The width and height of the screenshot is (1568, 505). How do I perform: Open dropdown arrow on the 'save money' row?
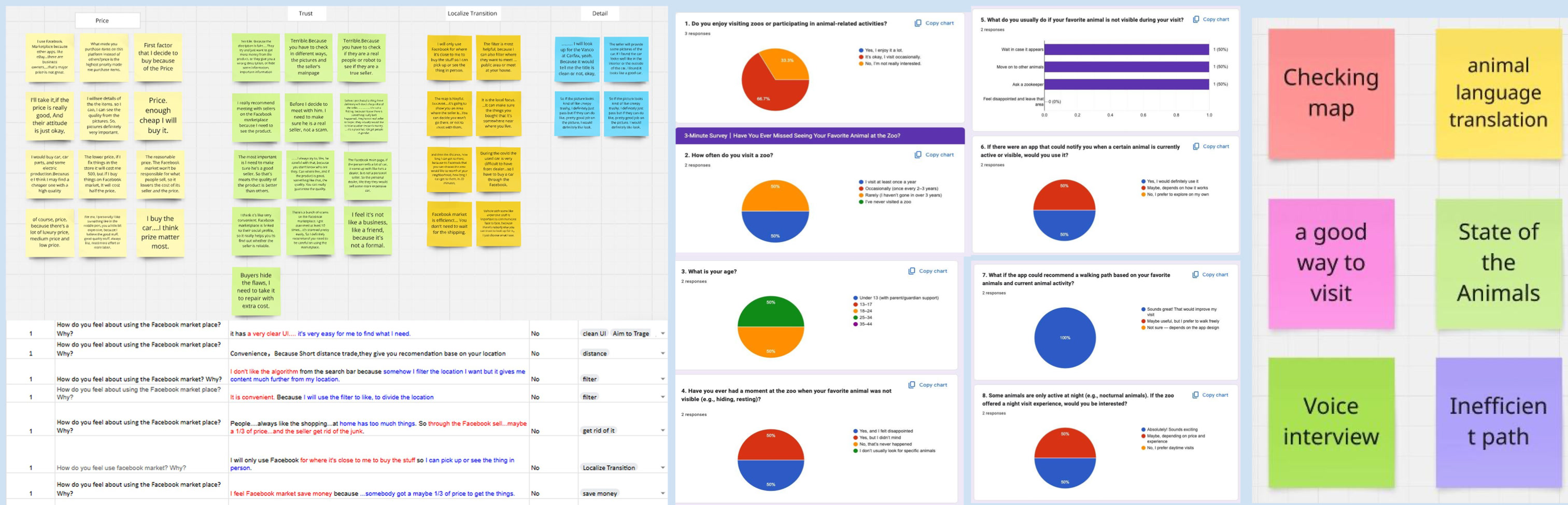[x=663, y=494]
